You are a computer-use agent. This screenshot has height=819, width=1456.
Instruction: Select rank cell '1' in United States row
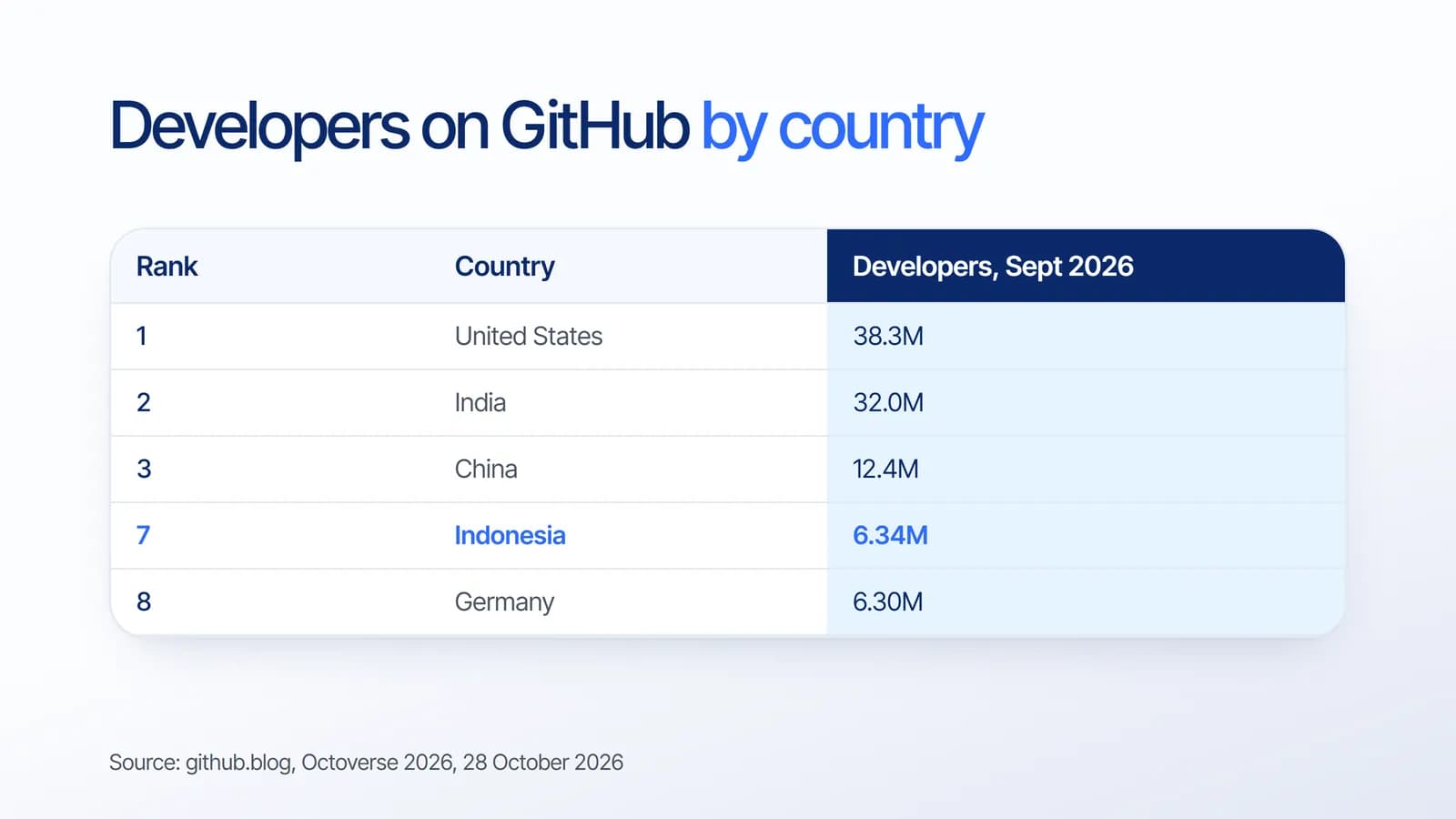coord(141,337)
